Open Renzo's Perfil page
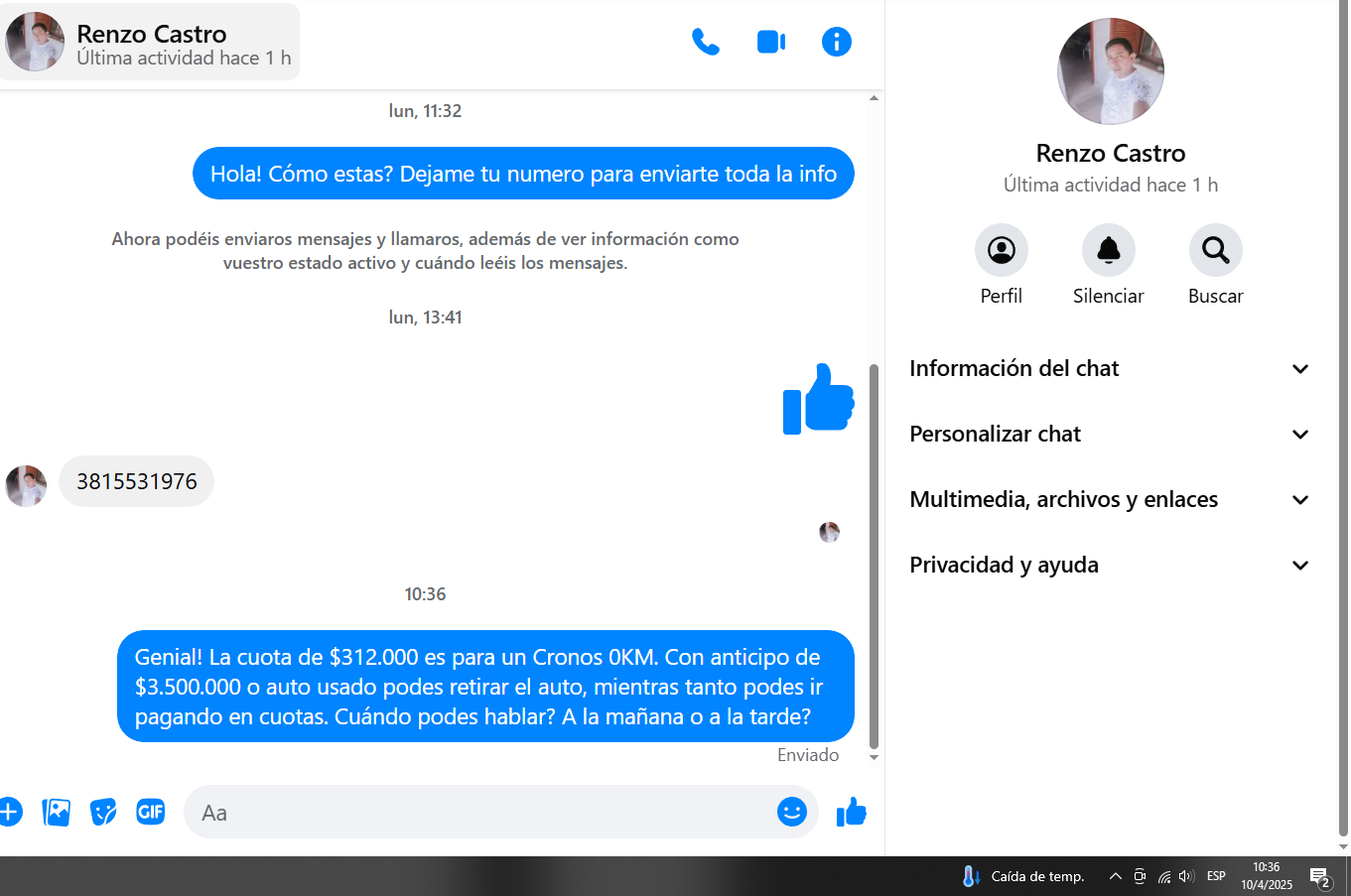1351x896 pixels. point(1001,250)
